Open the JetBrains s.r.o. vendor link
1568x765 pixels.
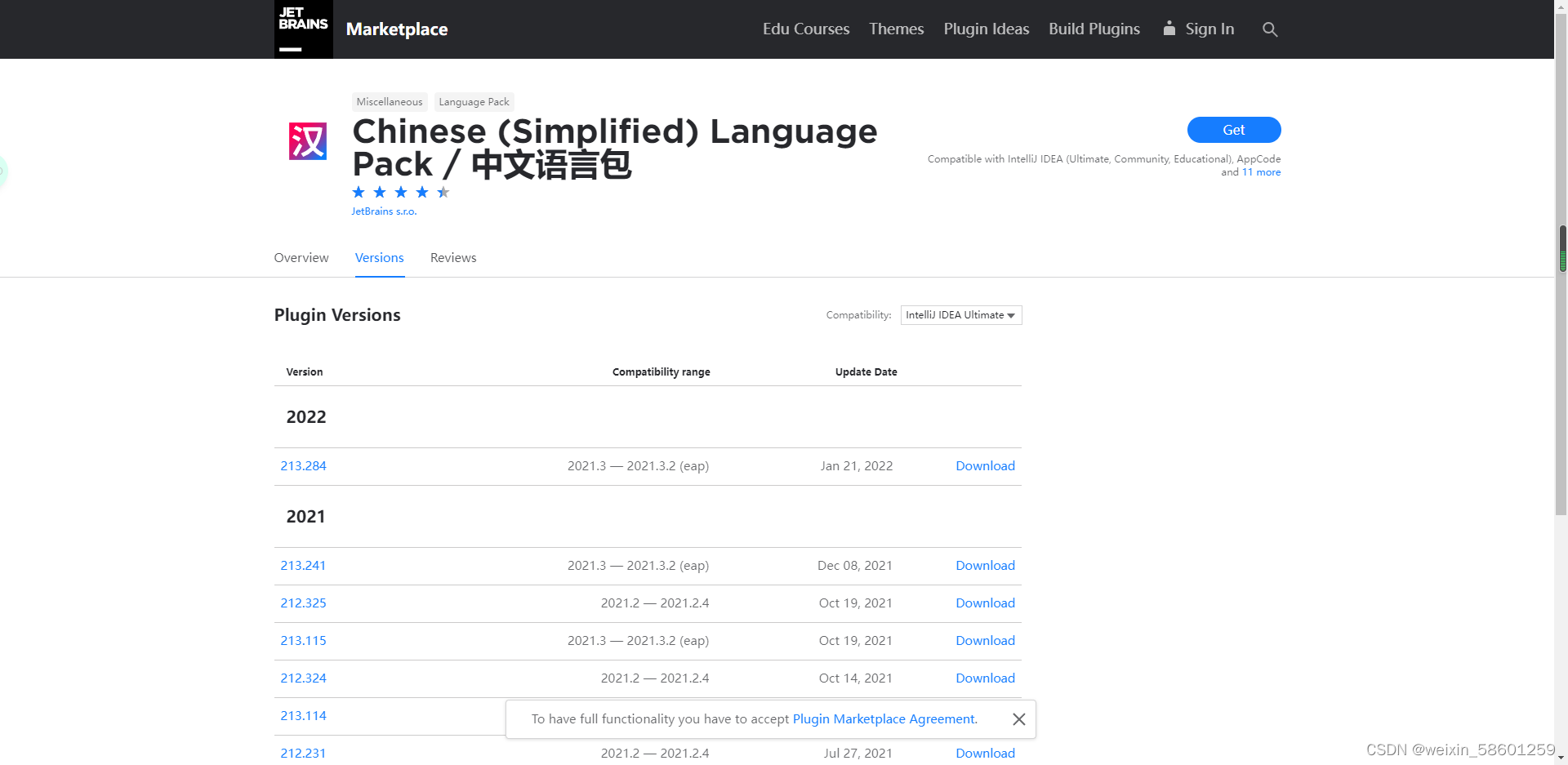[x=384, y=211]
